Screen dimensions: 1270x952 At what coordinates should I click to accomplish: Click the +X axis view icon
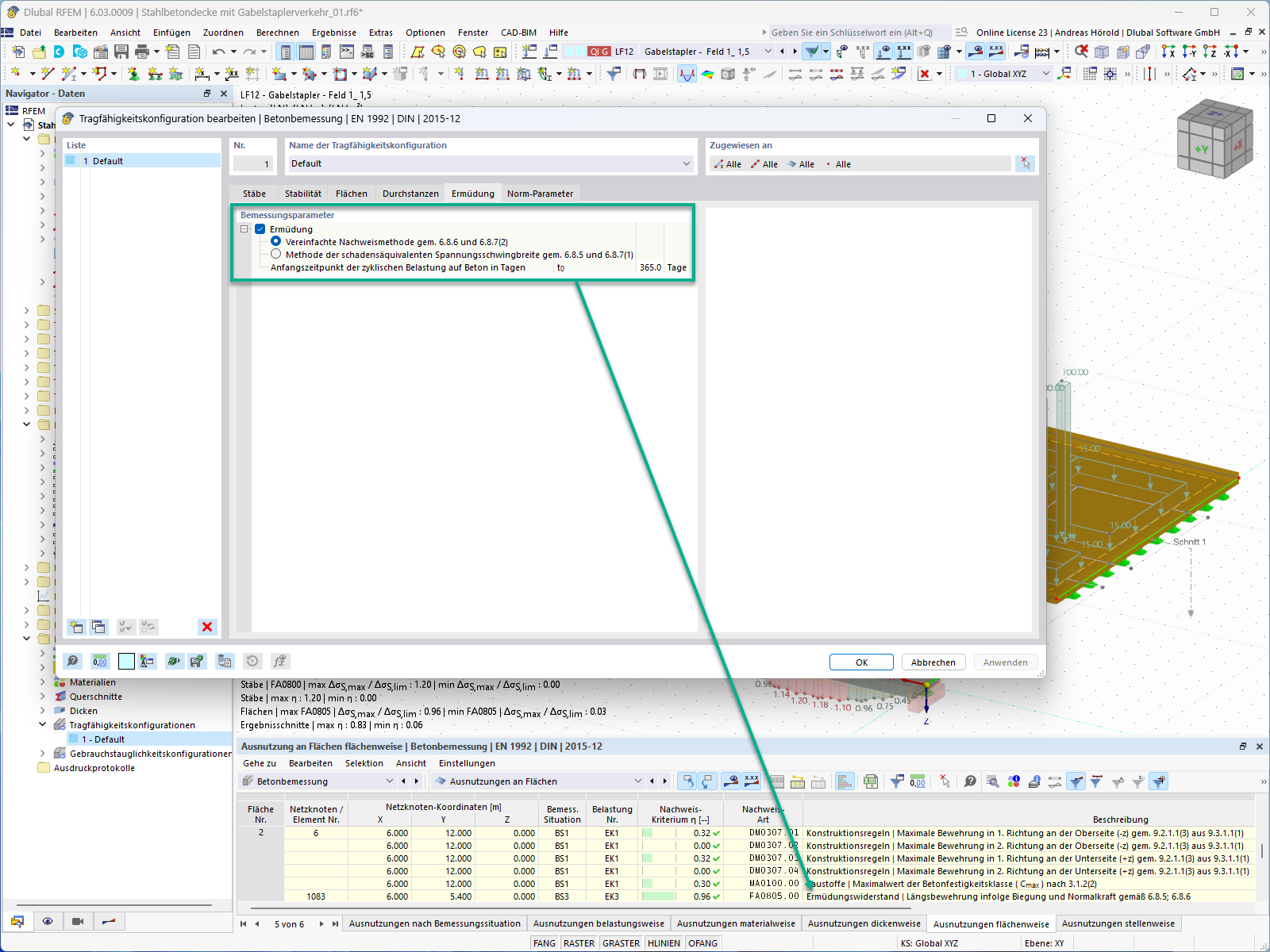coord(1168,52)
